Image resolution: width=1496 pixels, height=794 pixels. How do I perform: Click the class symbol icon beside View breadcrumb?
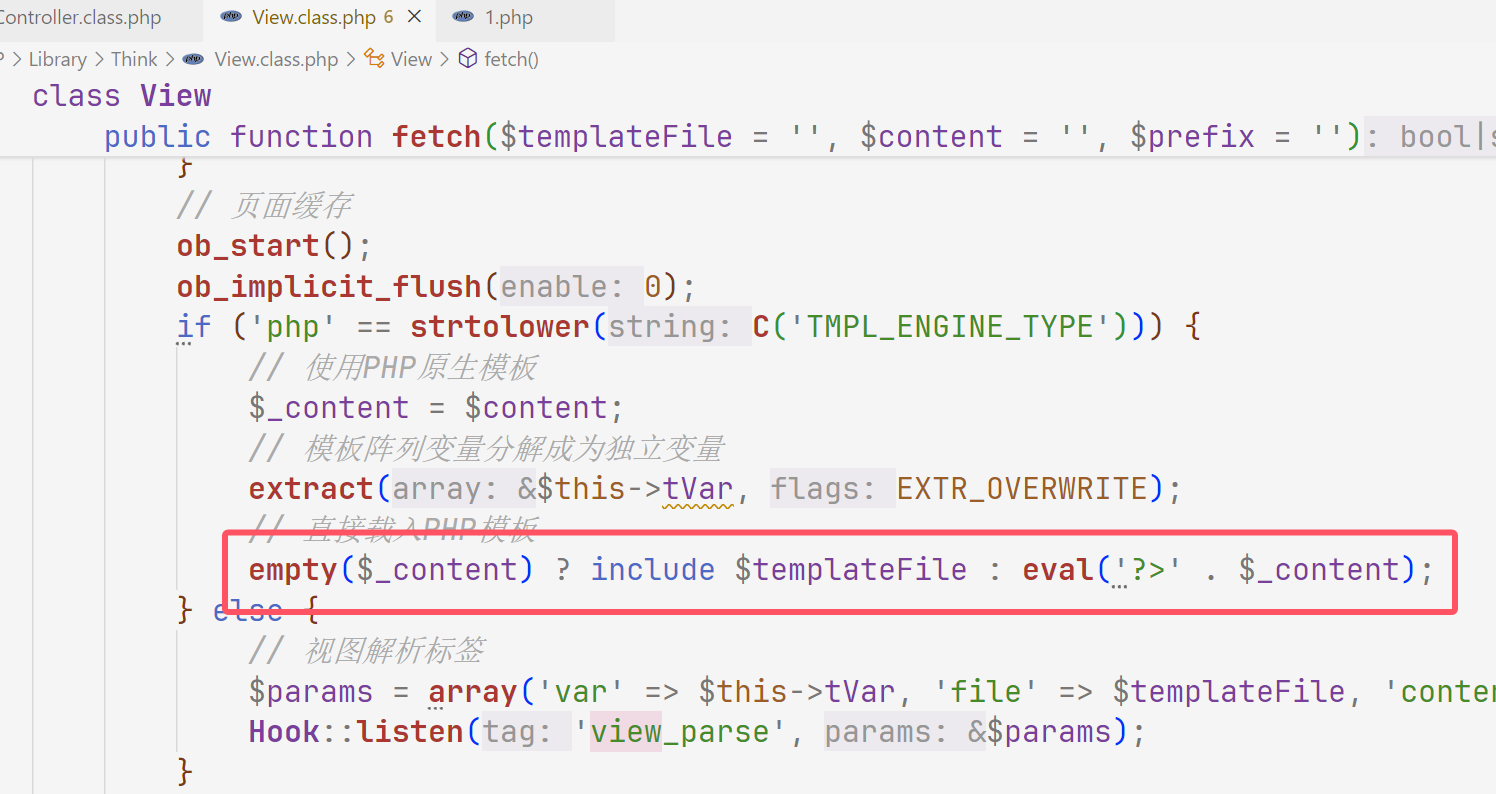click(374, 59)
